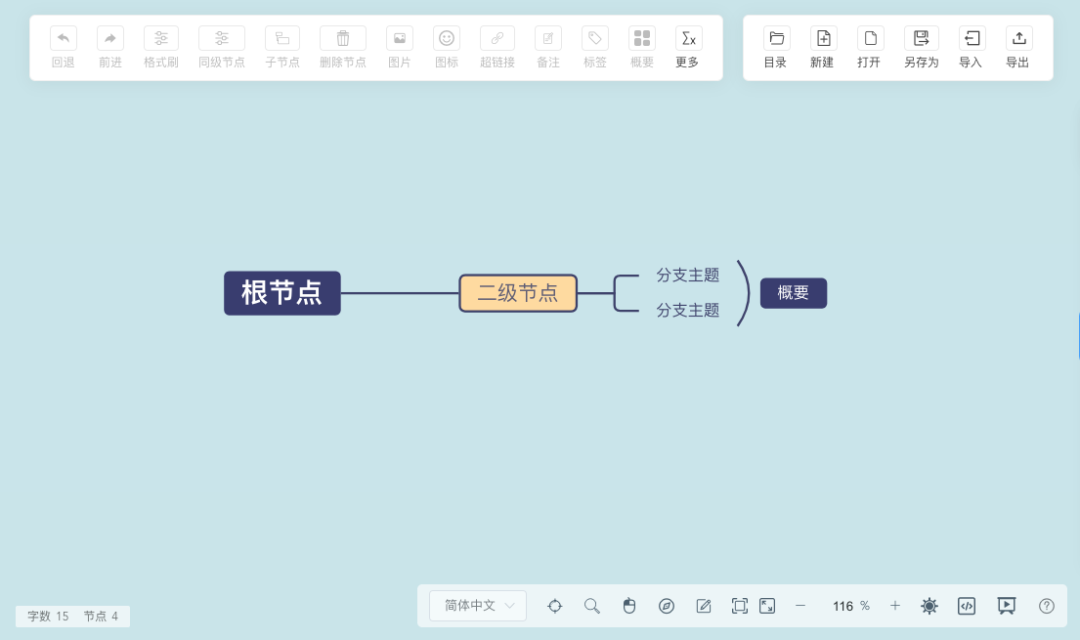Switch dark mode via the sun icon
Viewport: 1080px width, 640px height.
pos(929,605)
